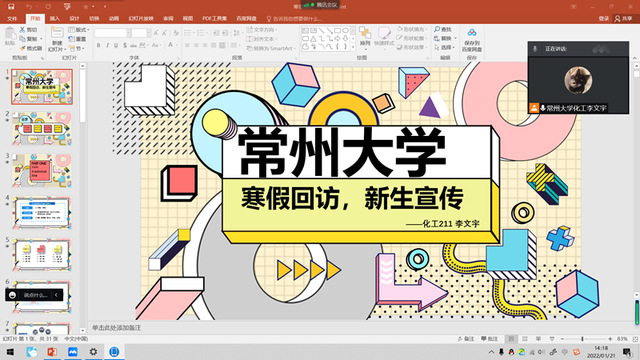The image size is (640, 360).
Task: Toggle the Notes (备注) pane in status bar
Action: (466, 339)
